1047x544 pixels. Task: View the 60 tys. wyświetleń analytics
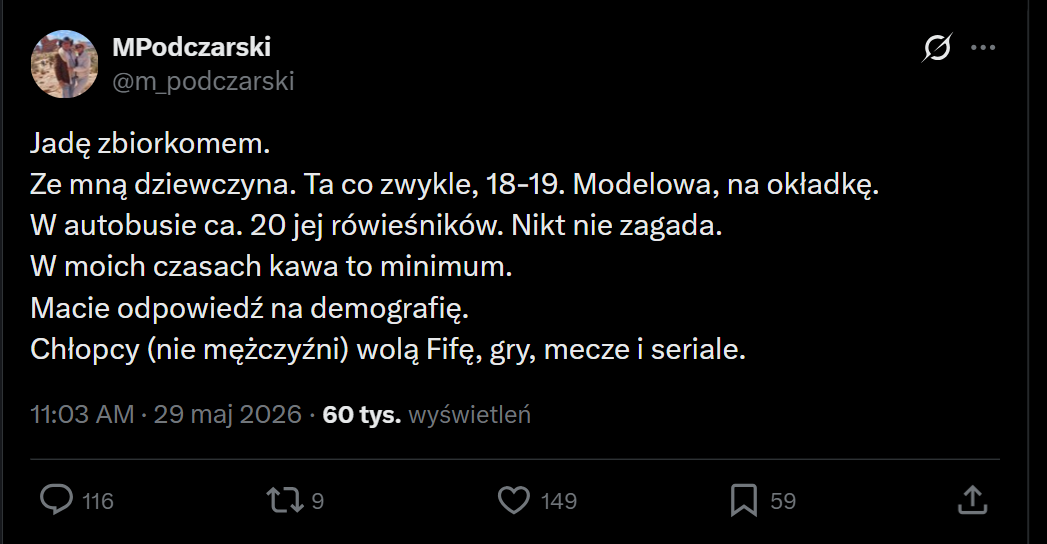(427, 415)
